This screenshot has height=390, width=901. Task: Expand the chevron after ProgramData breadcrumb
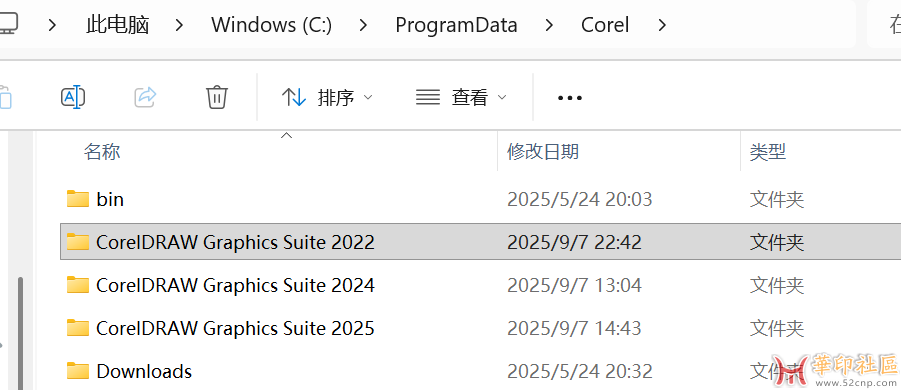[549, 25]
